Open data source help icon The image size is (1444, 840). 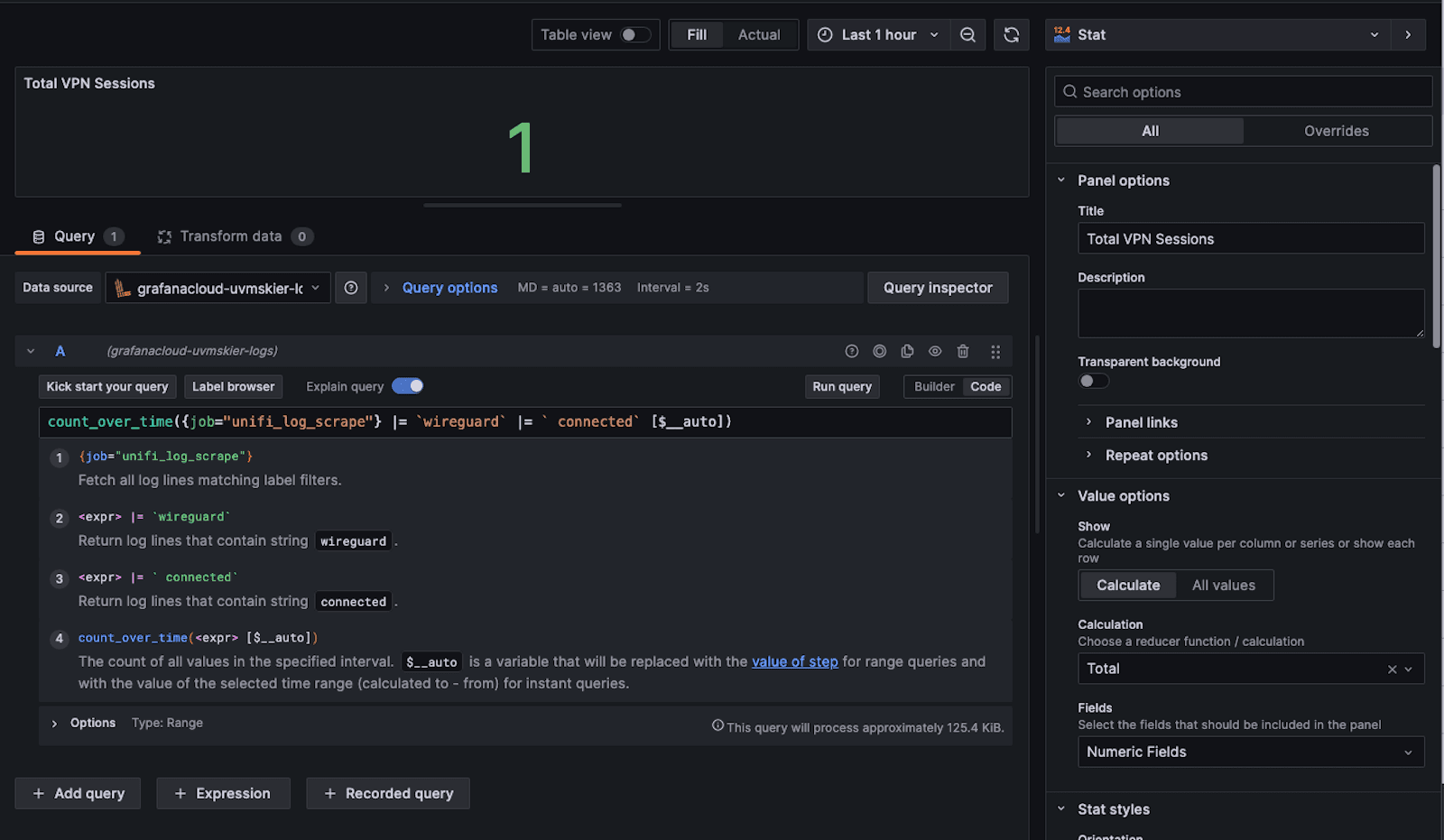pos(351,288)
